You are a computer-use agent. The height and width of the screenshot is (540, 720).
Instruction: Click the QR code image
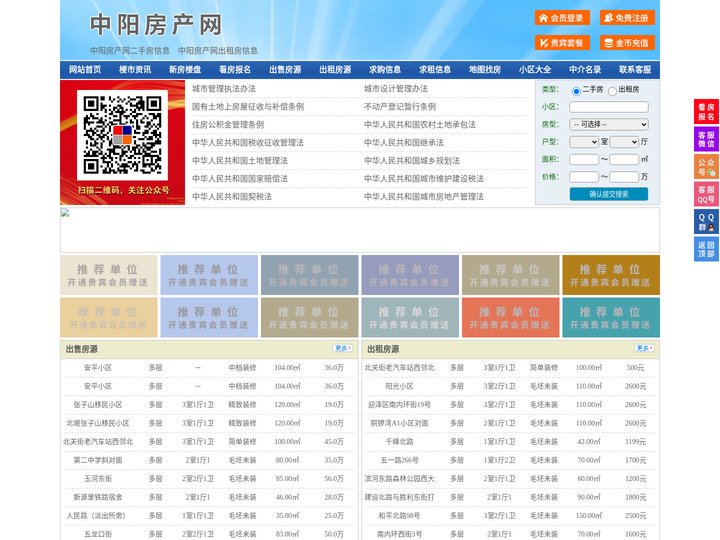coord(122,135)
